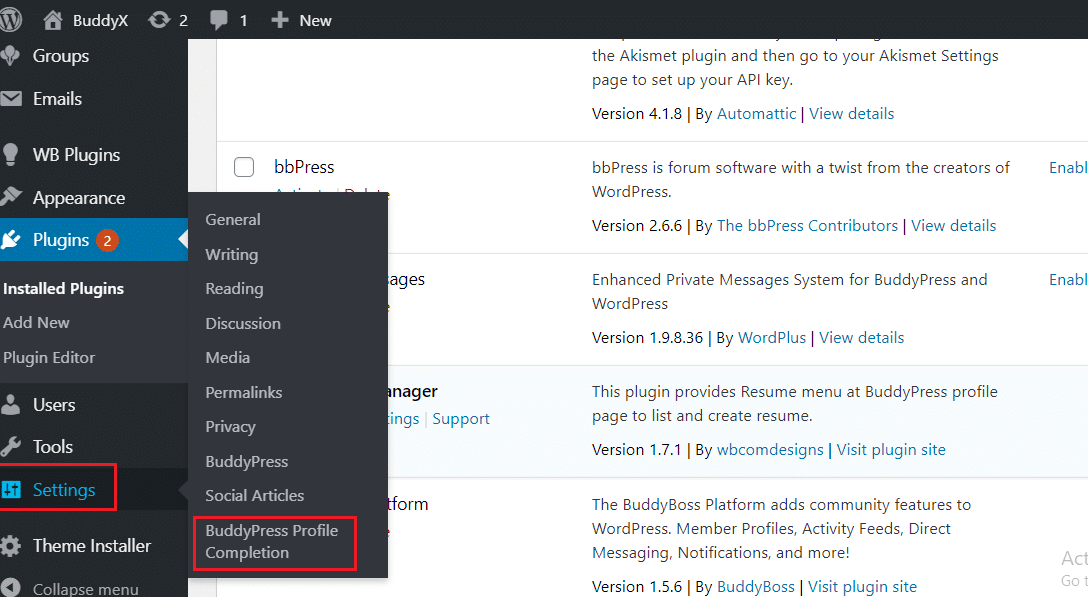This screenshot has height=597, width=1088.
Task: Open the comments bubble icon
Action: point(217,20)
